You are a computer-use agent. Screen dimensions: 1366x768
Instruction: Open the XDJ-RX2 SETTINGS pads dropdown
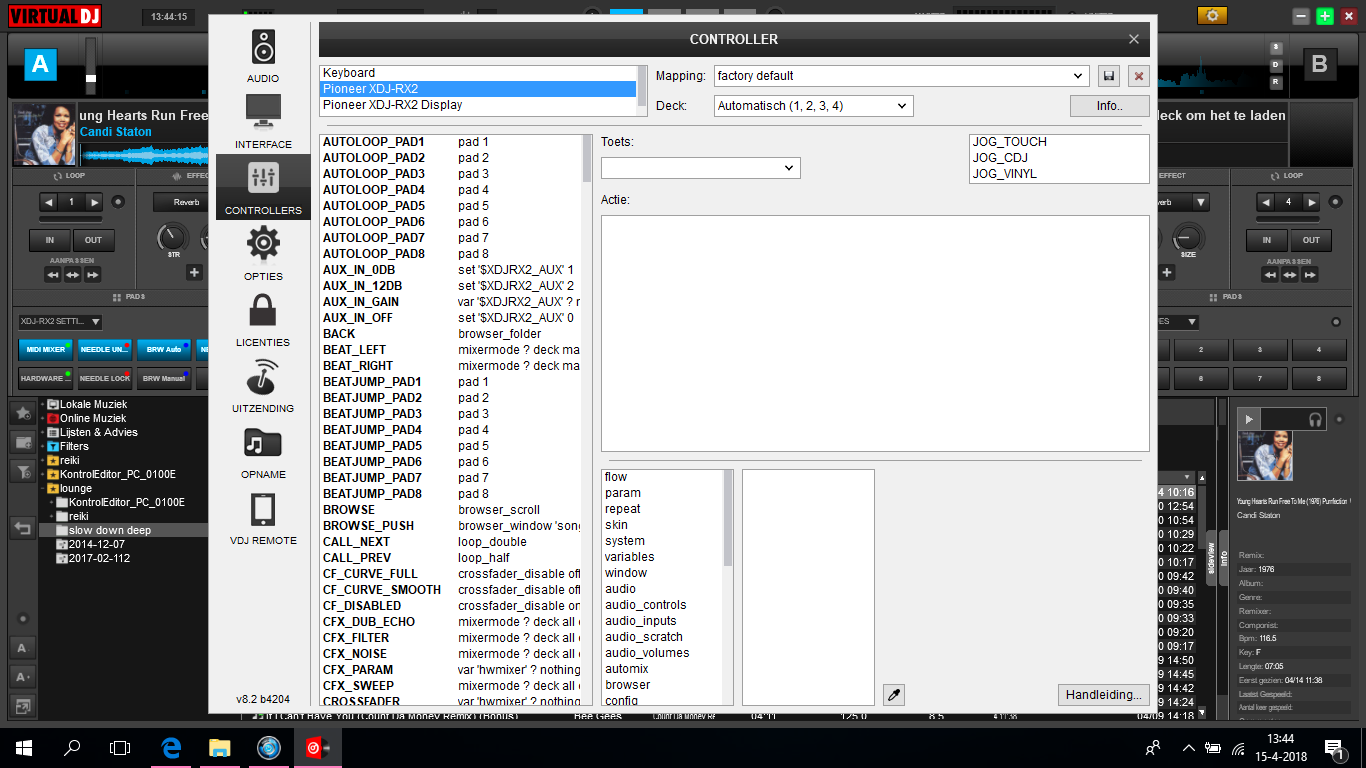pos(60,322)
